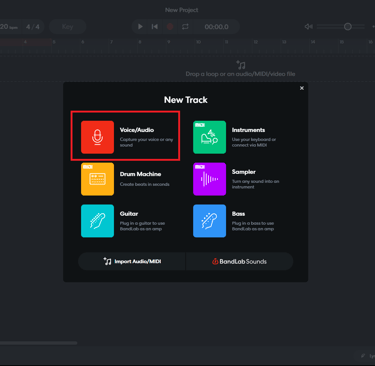This screenshot has height=366, width=375.
Task: Click bar 12 on the timeline ruler
Action: pyautogui.click(x=256, y=42)
